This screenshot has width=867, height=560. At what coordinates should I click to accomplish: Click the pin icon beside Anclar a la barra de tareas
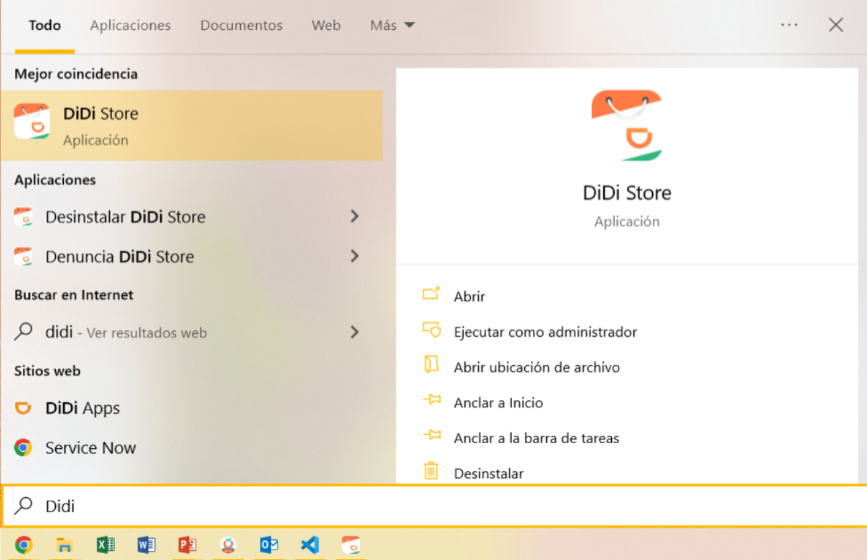432,435
